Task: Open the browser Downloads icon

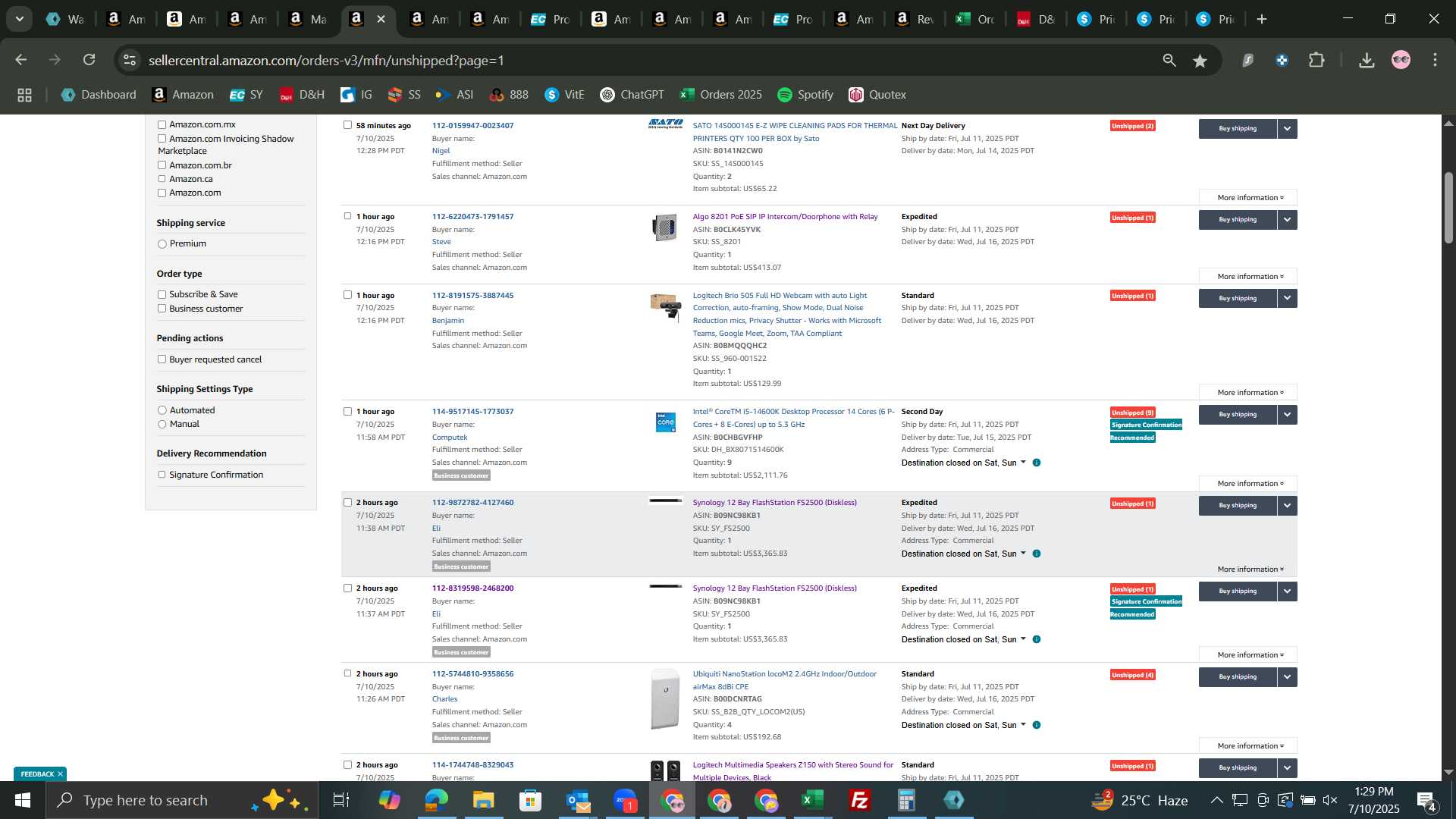Action: 1367,61
